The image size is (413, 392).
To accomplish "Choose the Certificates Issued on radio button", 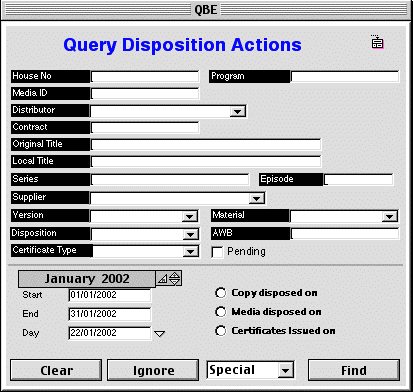I will [x=220, y=331].
